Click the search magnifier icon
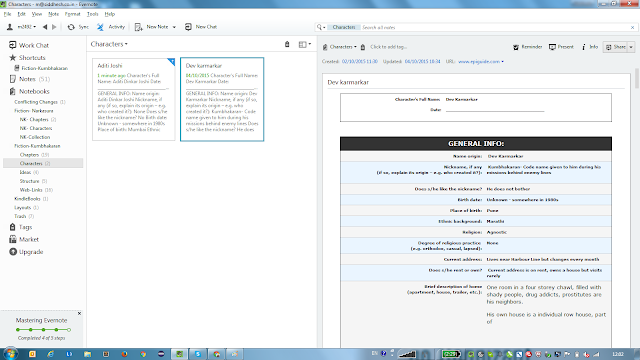The height and width of the screenshot is (360, 640). click(x=319, y=27)
